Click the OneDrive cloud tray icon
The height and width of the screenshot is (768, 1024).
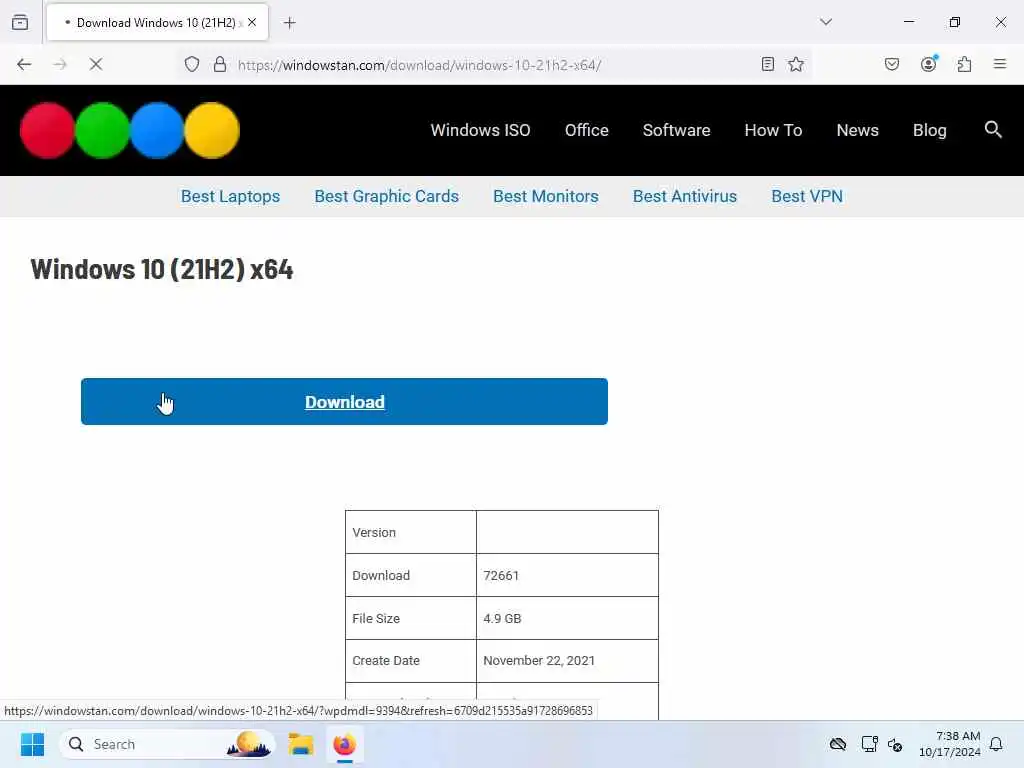pyautogui.click(x=838, y=744)
